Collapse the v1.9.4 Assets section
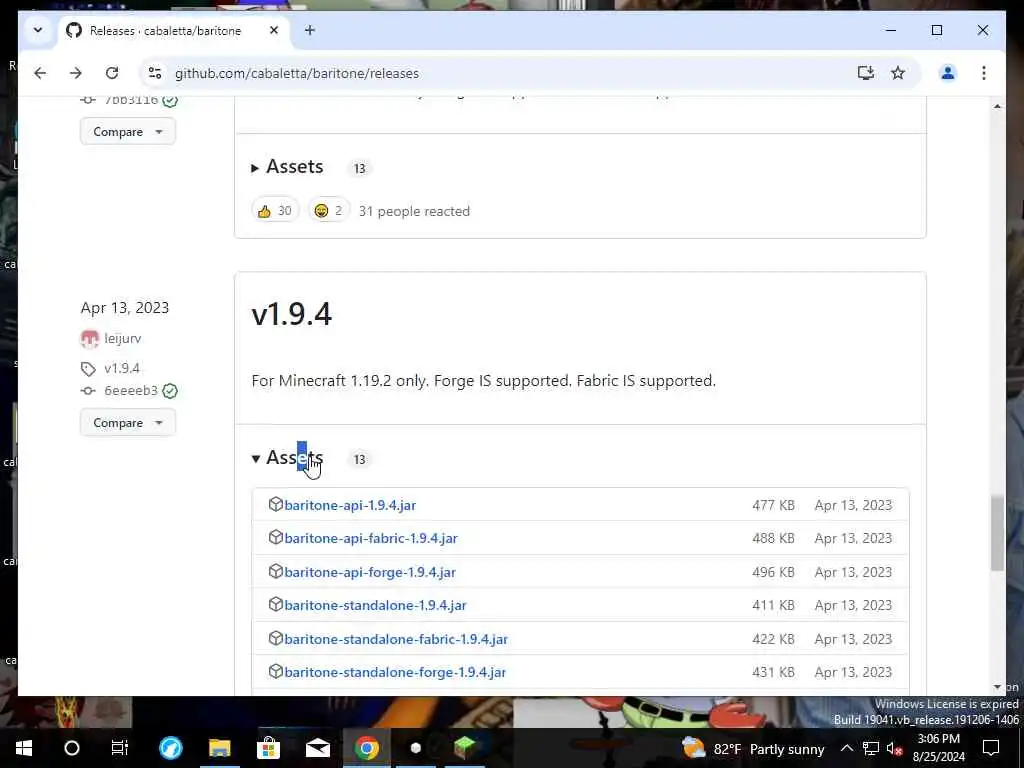The width and height of the screenshot is (1024, 768). pos(287,458)
